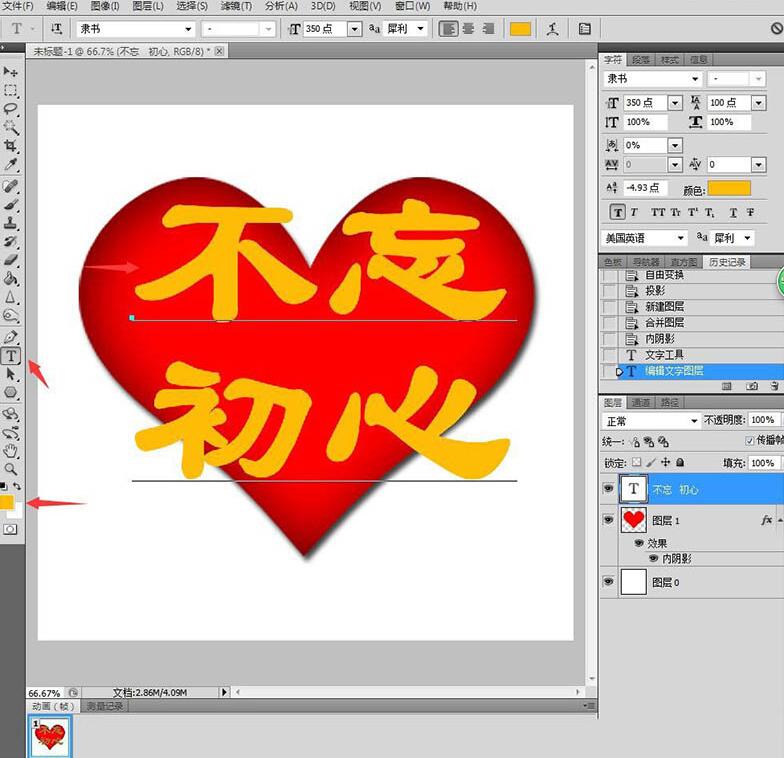Viewport: 784px width, 758px height.
Task: Toggle the Character and Paragraph panels button
Action: pos(584,29)
